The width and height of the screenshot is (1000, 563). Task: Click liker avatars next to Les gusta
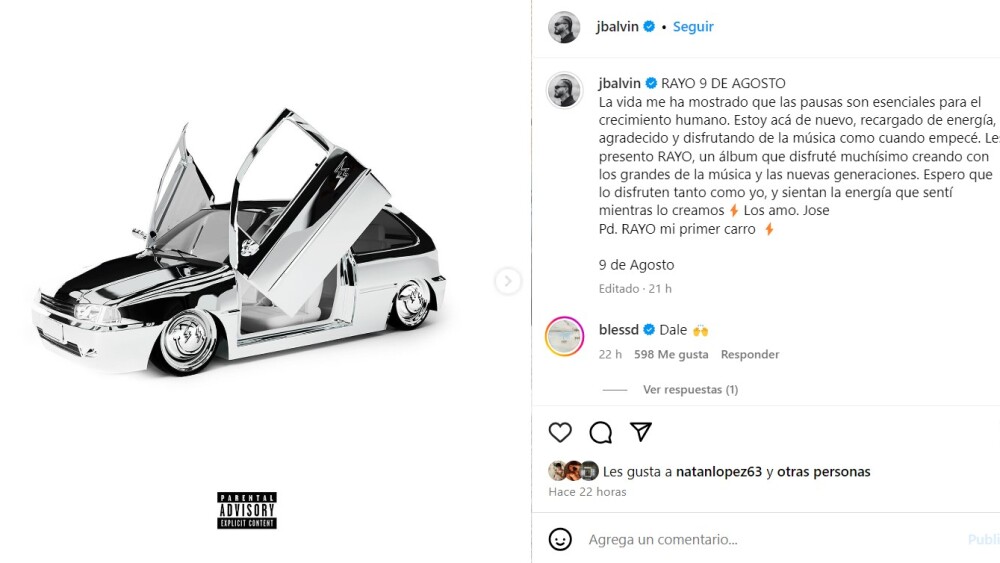pyautogui.click(x=573, y=471)
